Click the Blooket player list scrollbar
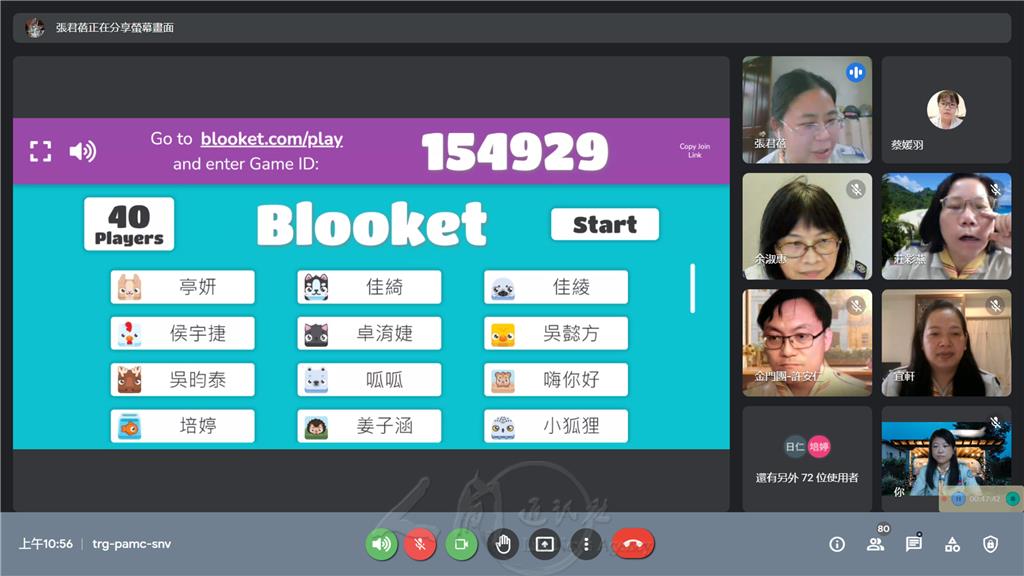The height and width of the screenshot is (576, 1024). point(692,288)
